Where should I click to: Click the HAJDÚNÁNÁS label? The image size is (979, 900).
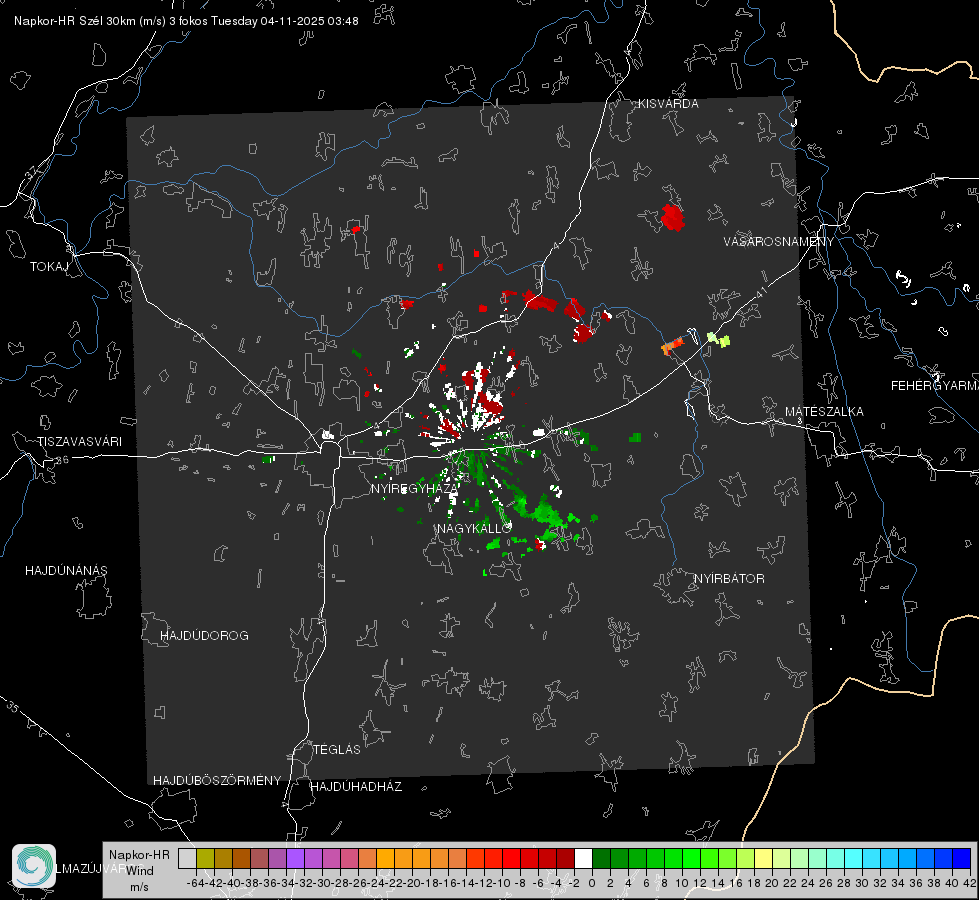(x=66, y=571)
